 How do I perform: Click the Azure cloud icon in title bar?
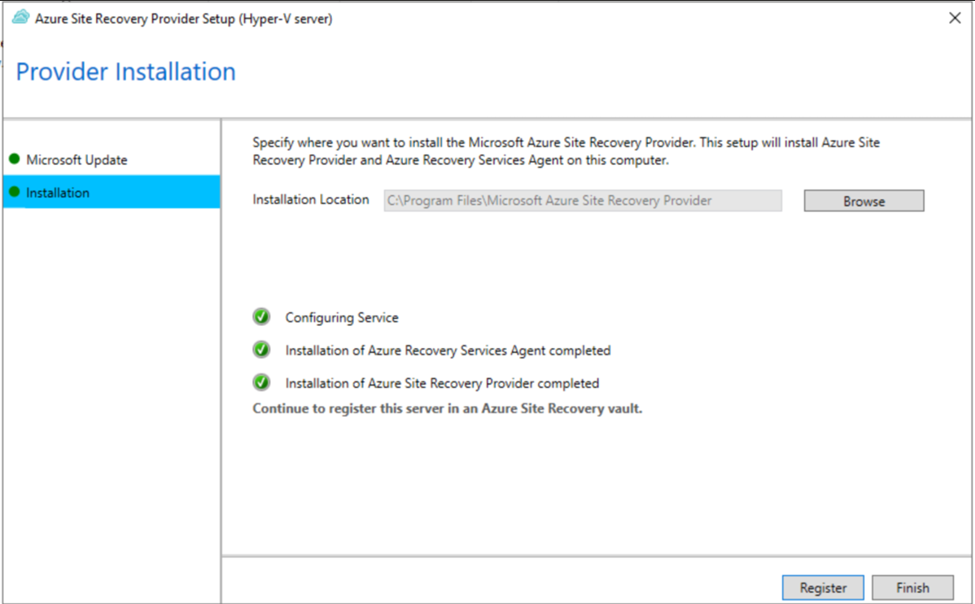click(21, 17)
